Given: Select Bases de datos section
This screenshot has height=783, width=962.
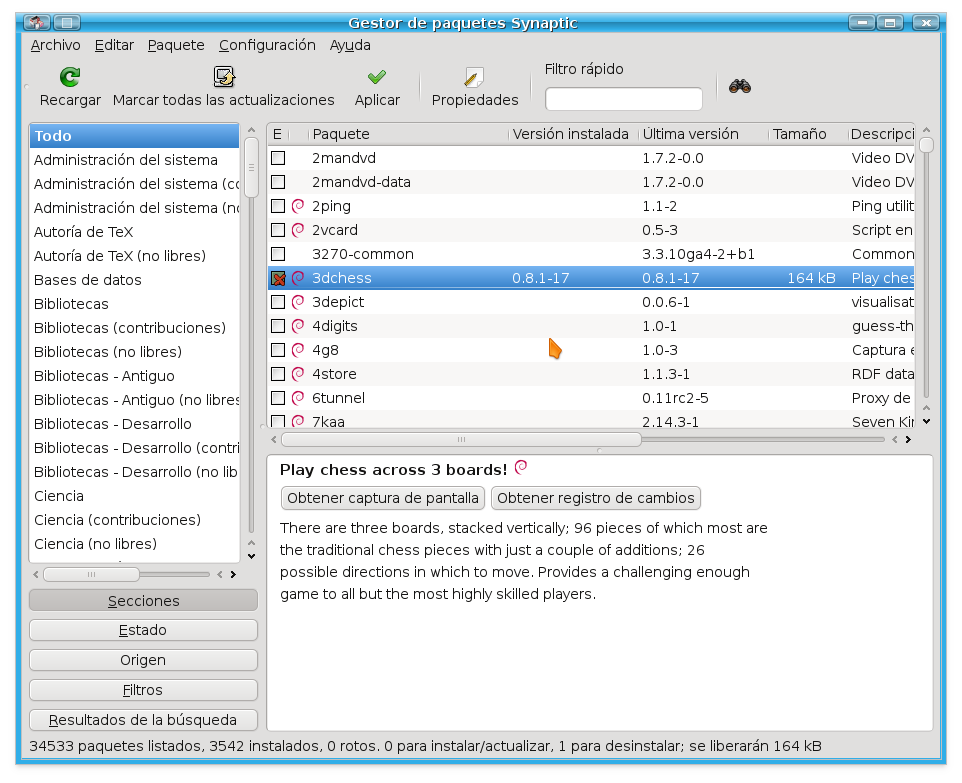Looking at the screenshot, I should pos(134,280).
